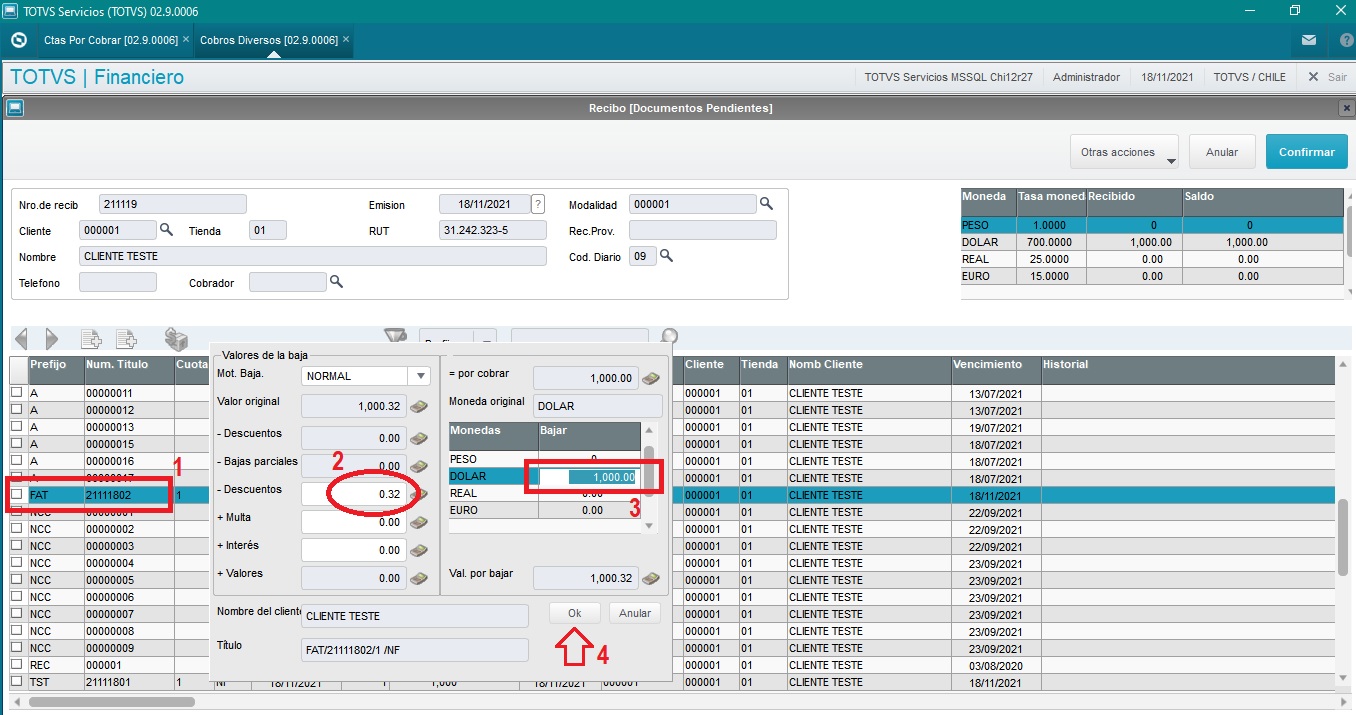The image size is (1356, 715).
Task: Check the box for title 00000012
Action: pyautogui.click(x=16, y=410)
